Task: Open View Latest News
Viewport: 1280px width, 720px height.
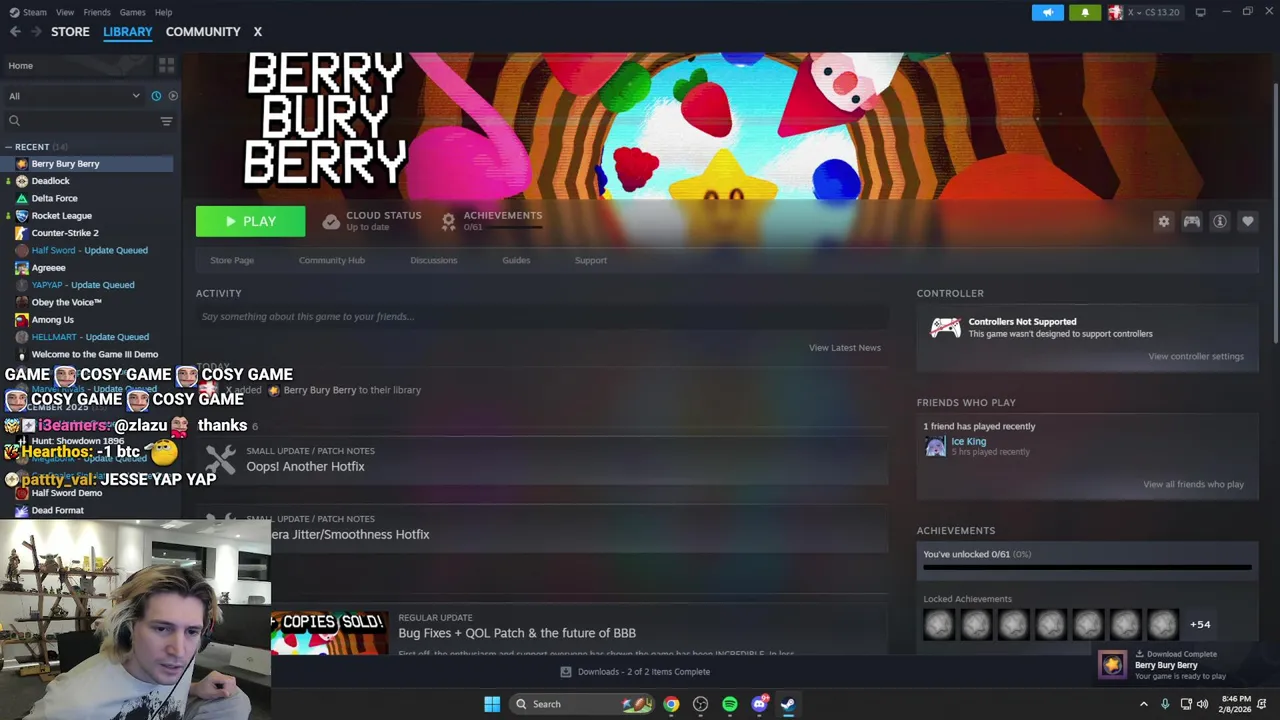Action: click(844, 348)
